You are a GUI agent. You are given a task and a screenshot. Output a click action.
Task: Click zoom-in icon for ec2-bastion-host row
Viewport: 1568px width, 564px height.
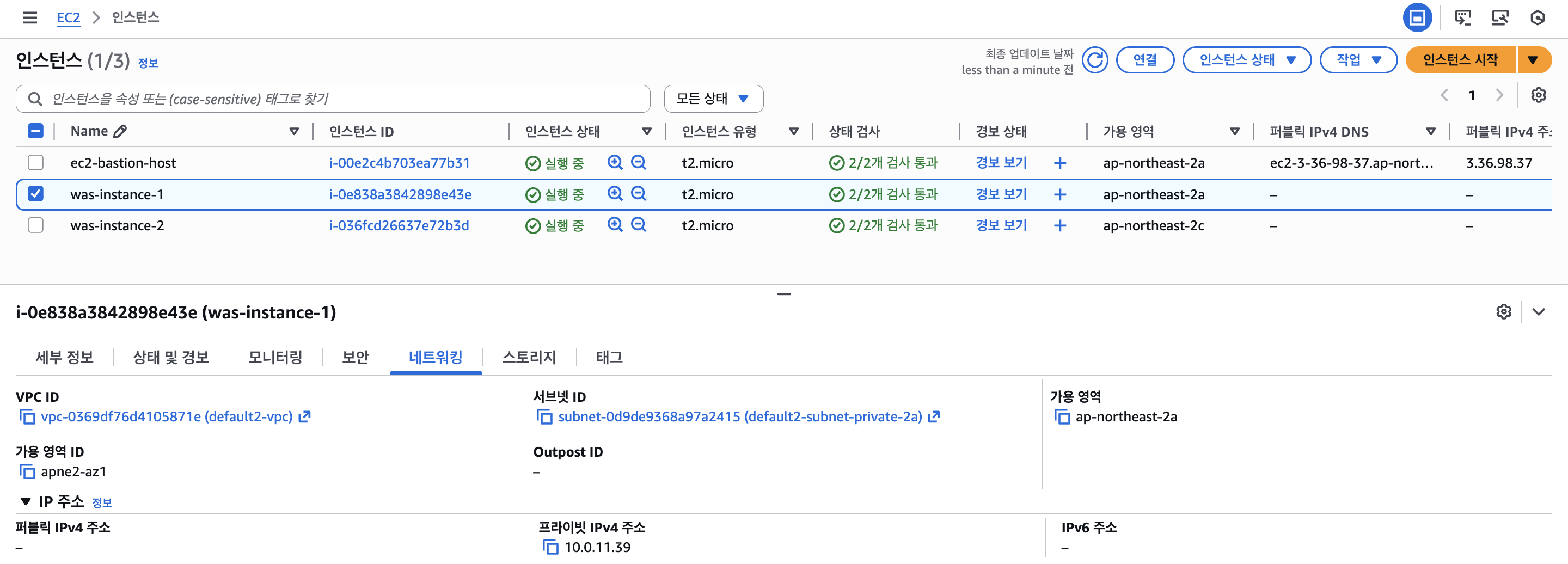coord(615,162)
